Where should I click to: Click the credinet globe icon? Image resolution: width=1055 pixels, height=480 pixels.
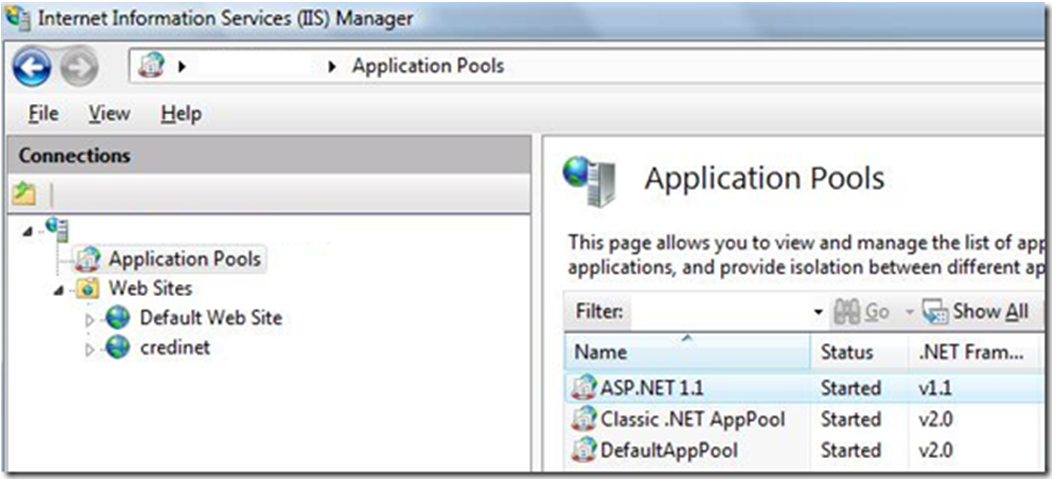coord(117,347)
